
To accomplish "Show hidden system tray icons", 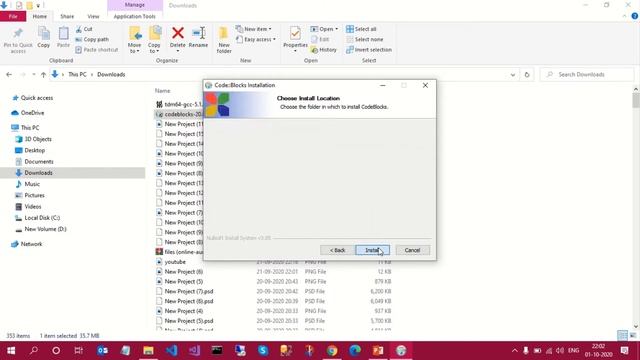I will pos(515,351).
